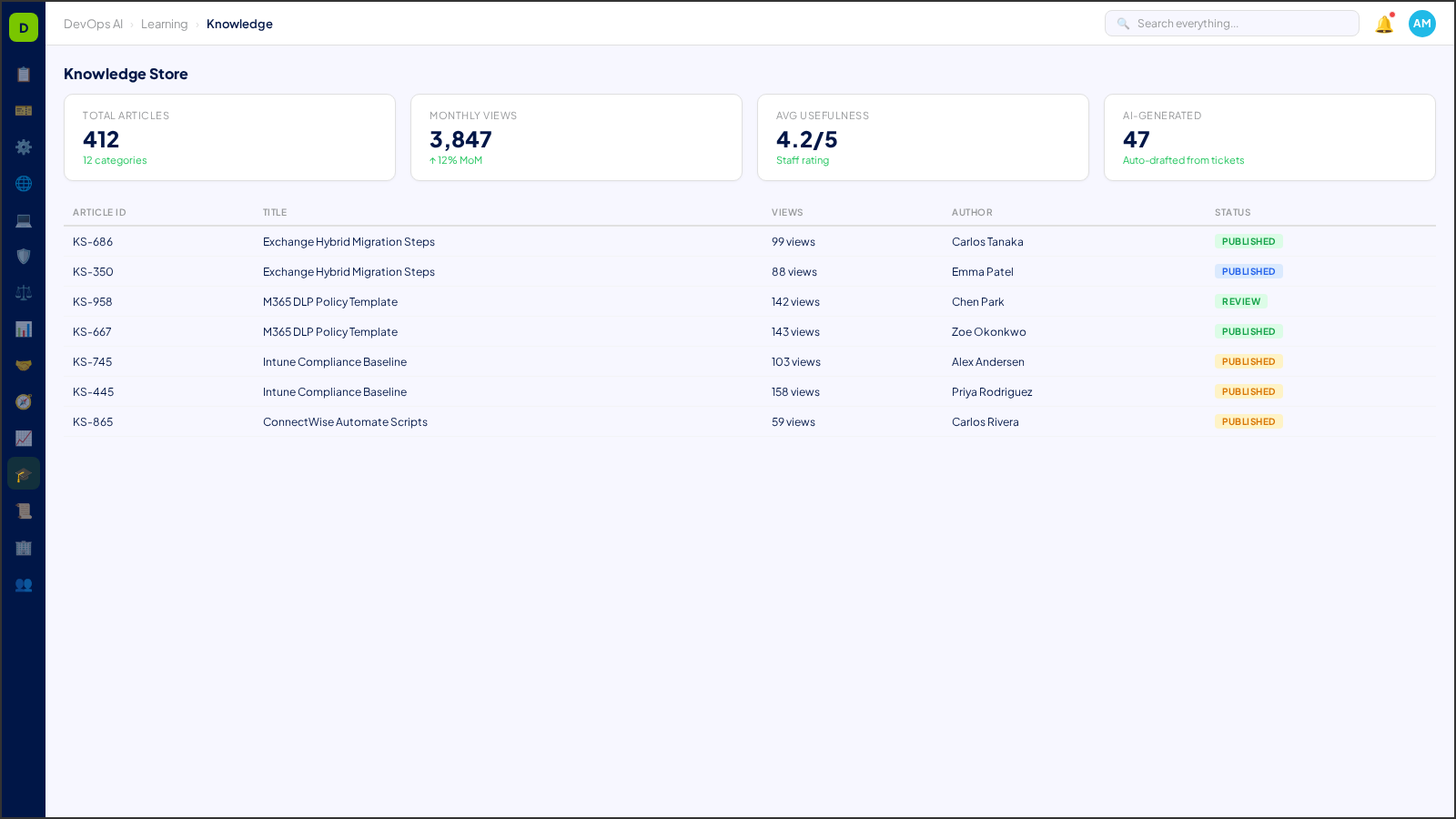The height and width of the screenshot is (819, 1456).
Task: Click the D logo in the top corner
Action: [23, 26]
